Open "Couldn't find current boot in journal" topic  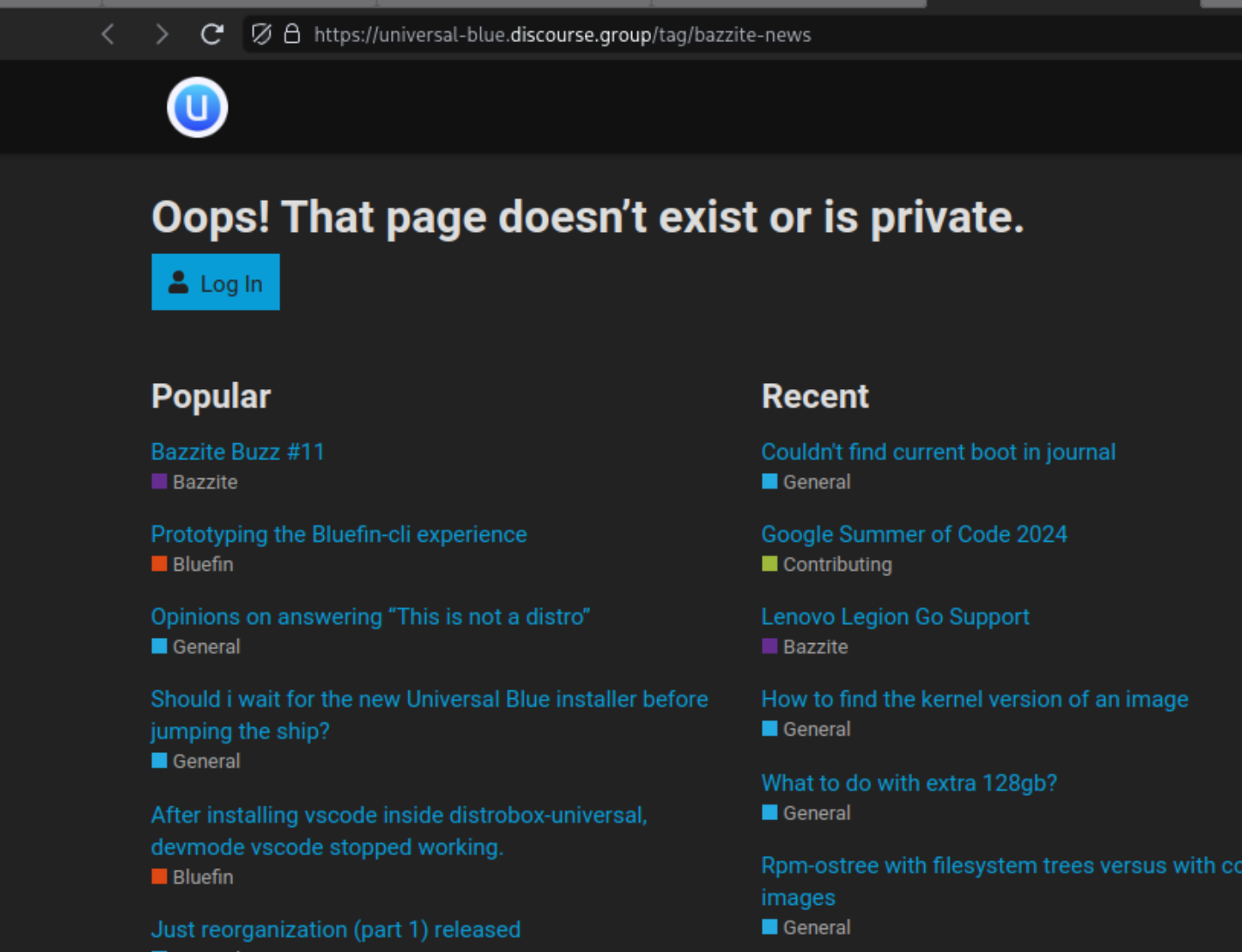pyautogui.click(x=938, y=452)
